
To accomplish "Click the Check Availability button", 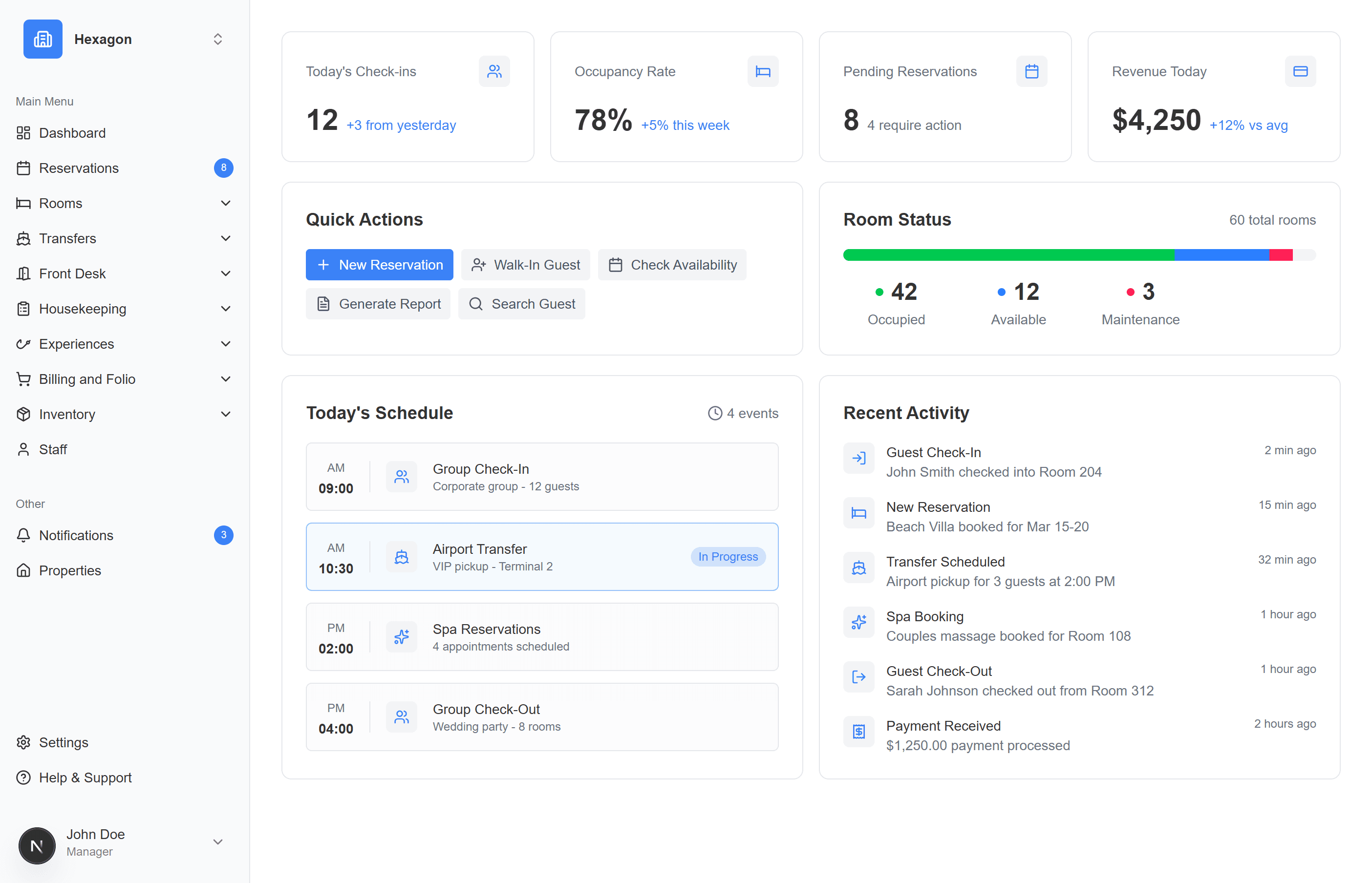I will tap(672, 264).
